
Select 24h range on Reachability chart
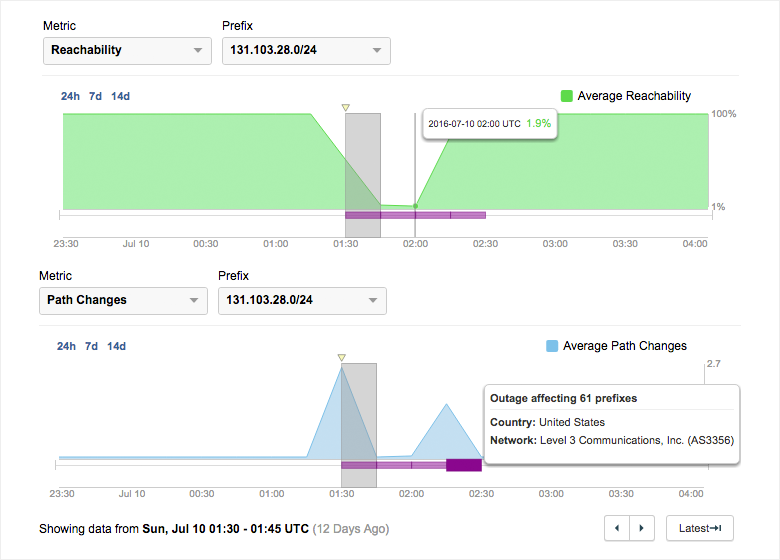pos(69,96)
